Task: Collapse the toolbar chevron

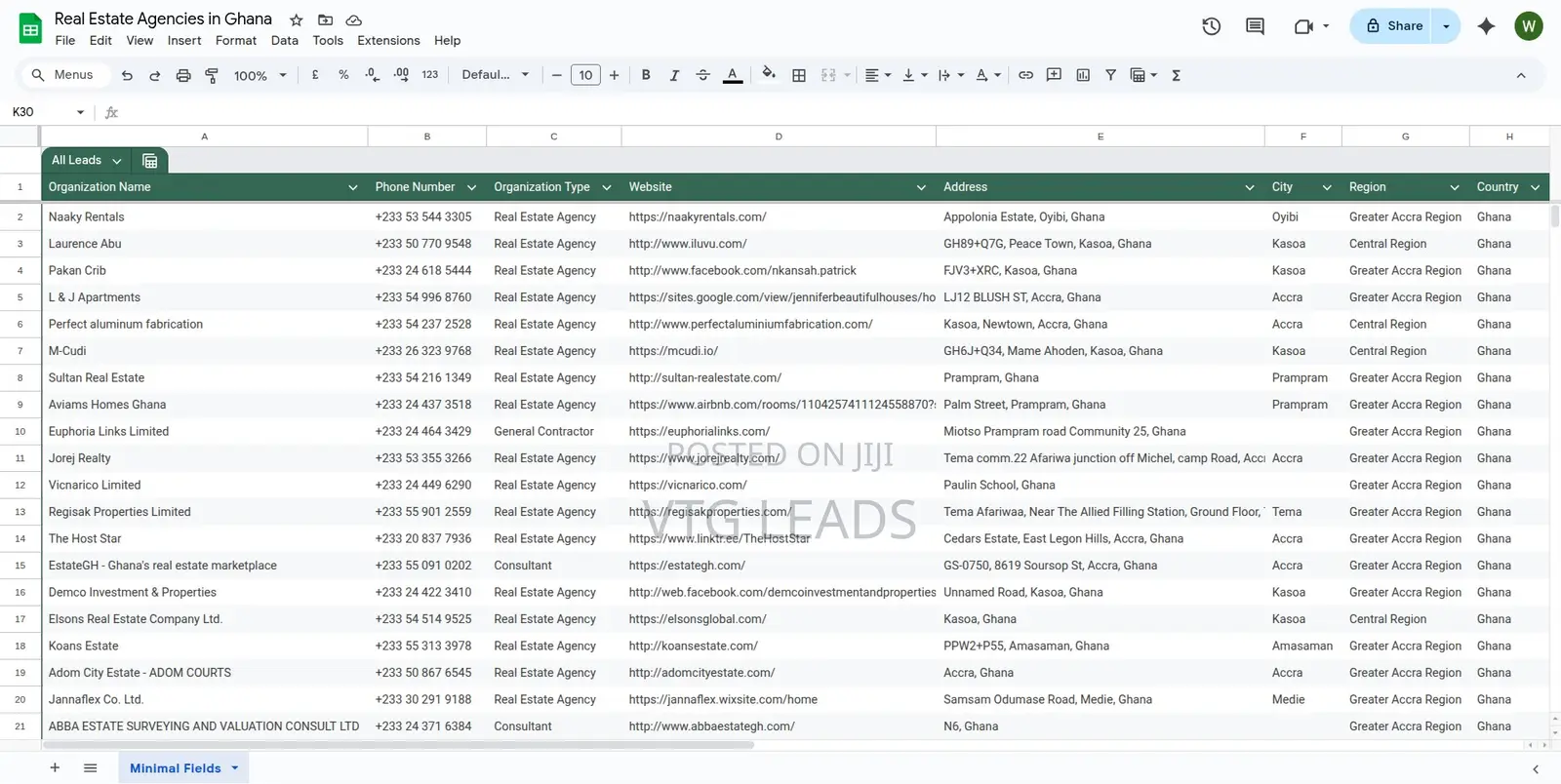Action: (1520, 75)
